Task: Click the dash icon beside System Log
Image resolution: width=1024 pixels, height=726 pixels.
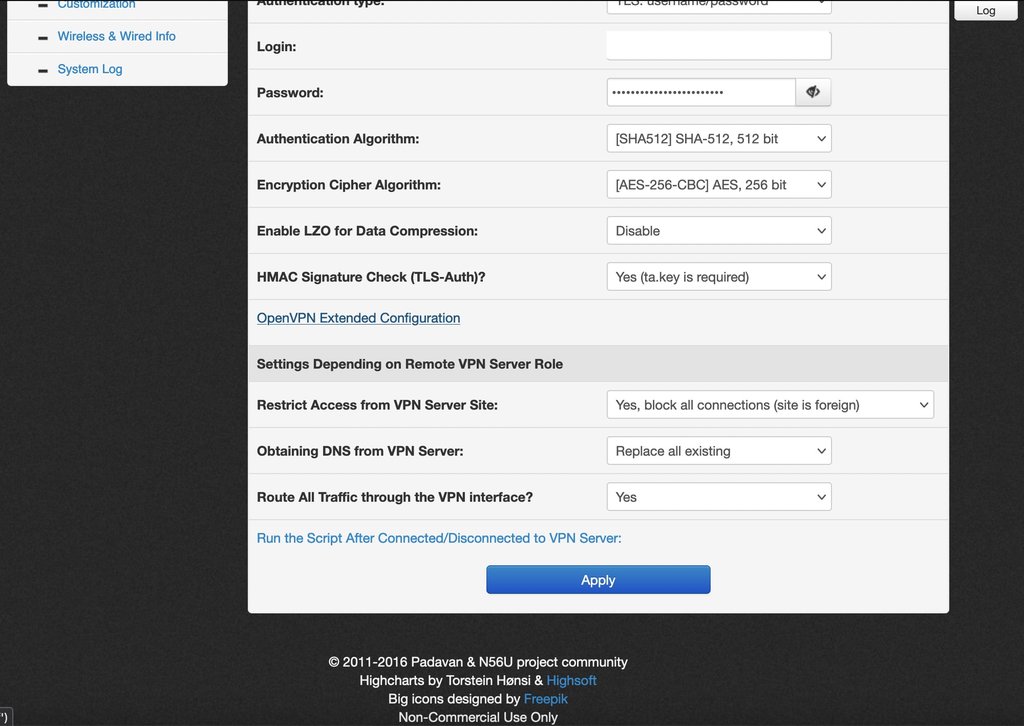Action: point(43,70)
